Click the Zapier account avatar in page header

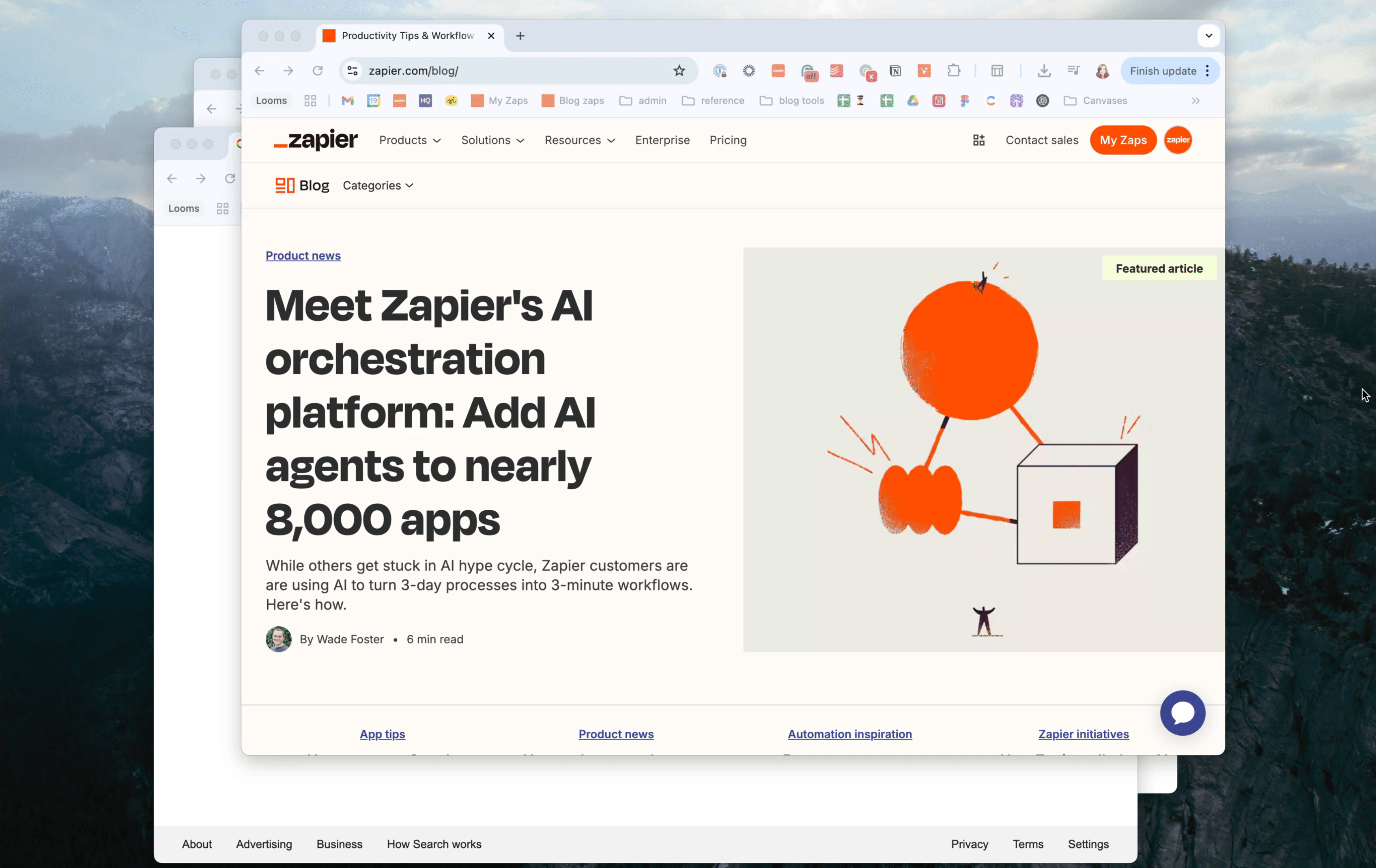[x=1178, y=140]
